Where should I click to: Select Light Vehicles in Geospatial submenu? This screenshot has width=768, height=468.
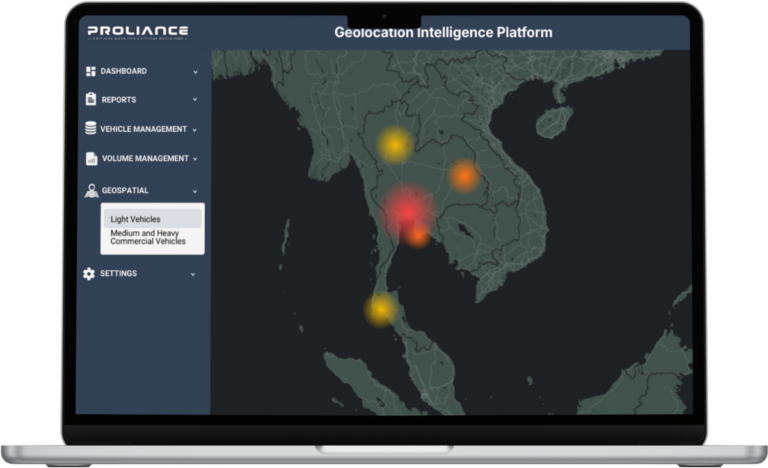pyautogui.click(x=152, y=219)
